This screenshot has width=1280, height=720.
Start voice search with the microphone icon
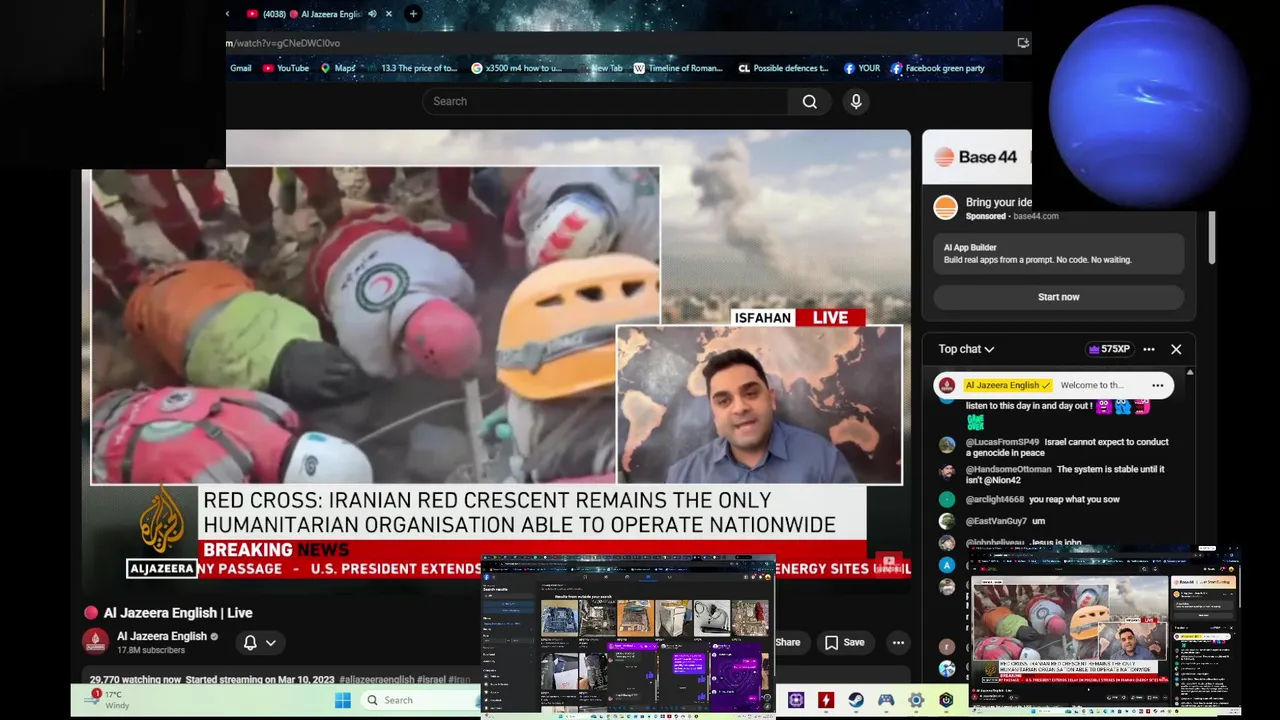coord(856,101)
